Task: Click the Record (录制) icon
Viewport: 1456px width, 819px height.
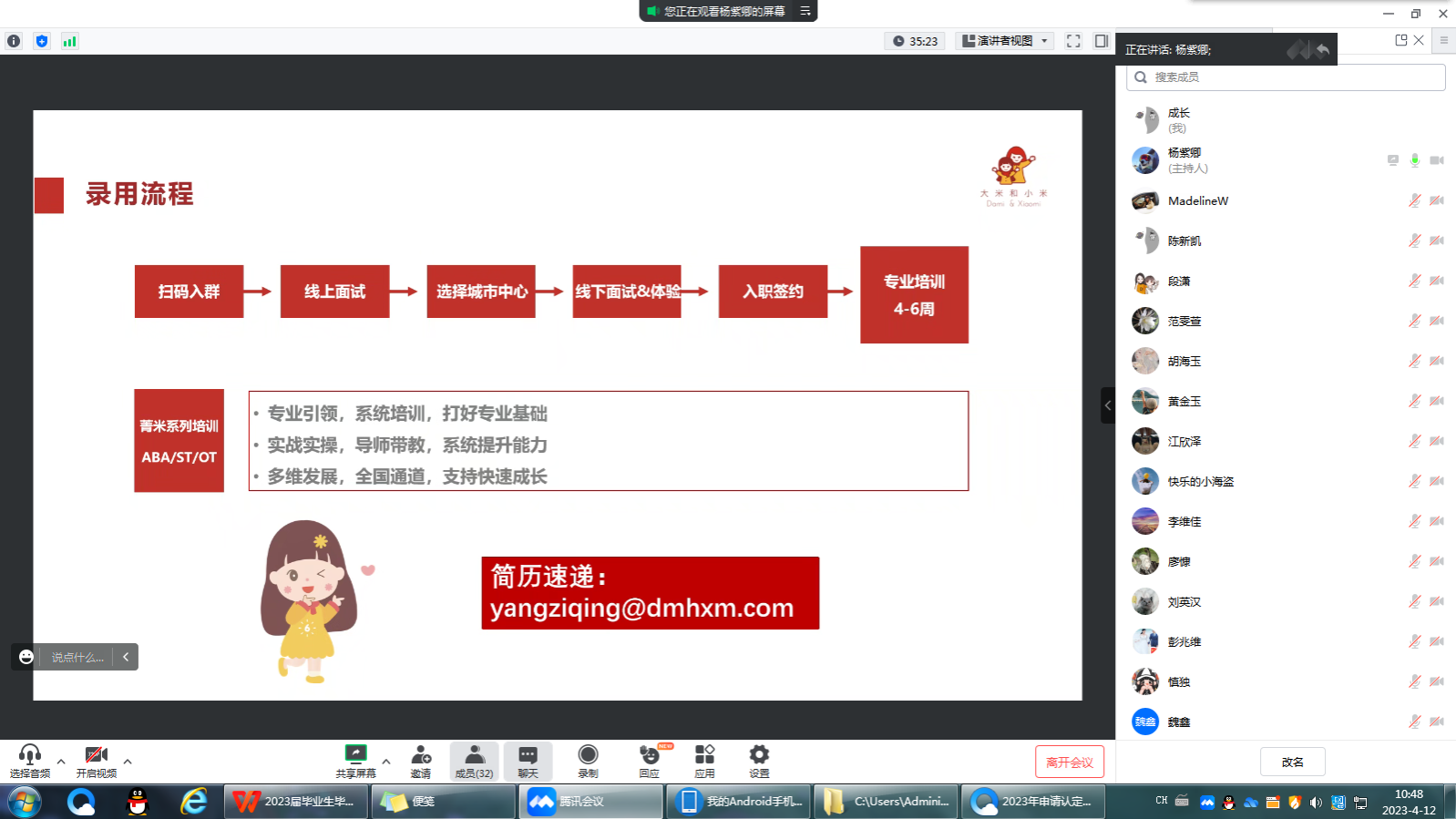Action: 588,760
